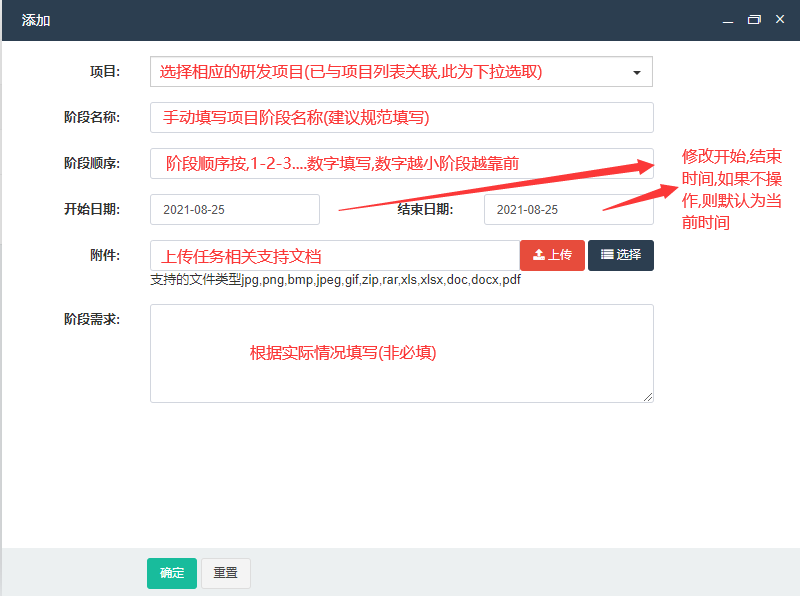Click the 开始日期 label
800x596 pixels.
(x=92, y=209)
